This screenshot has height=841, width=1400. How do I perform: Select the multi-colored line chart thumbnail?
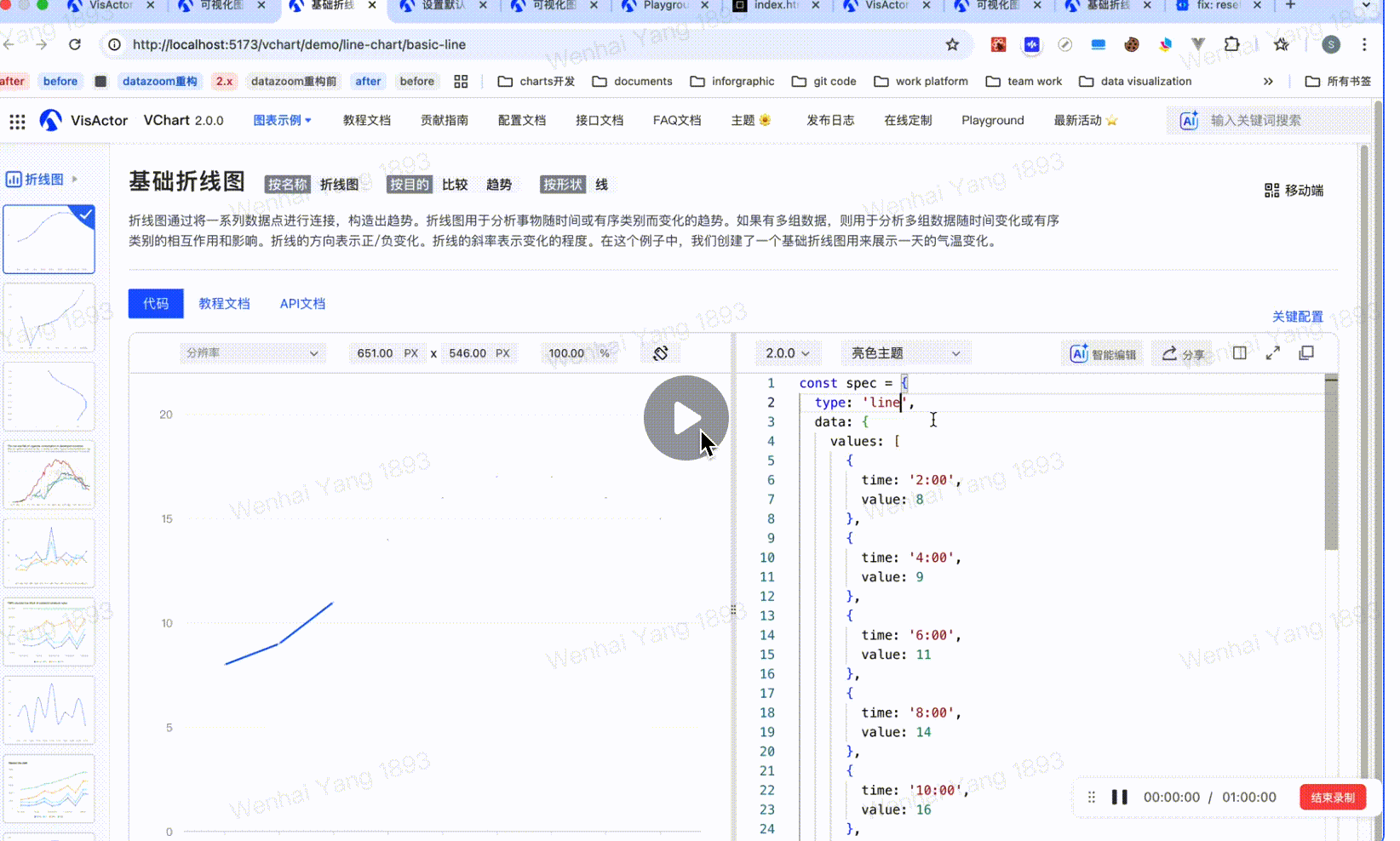[49, 474]
